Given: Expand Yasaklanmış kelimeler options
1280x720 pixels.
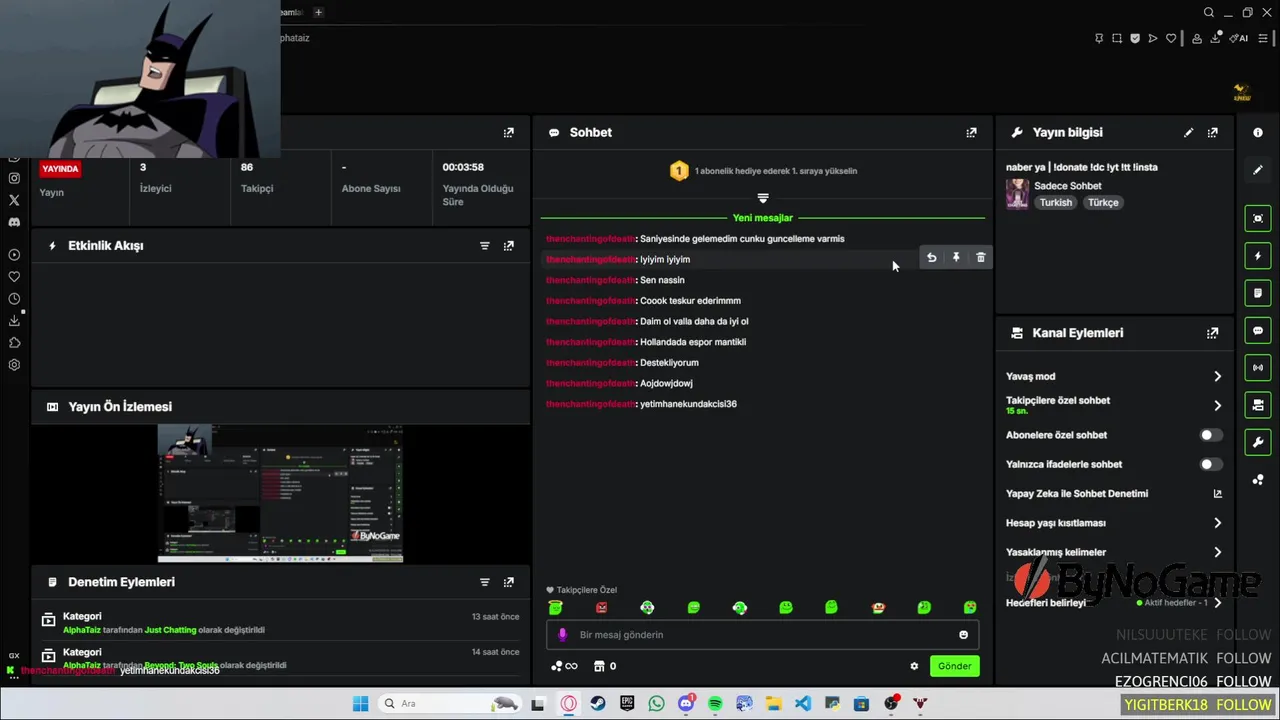Looking at the screenshot, I should coord(1217,552).
